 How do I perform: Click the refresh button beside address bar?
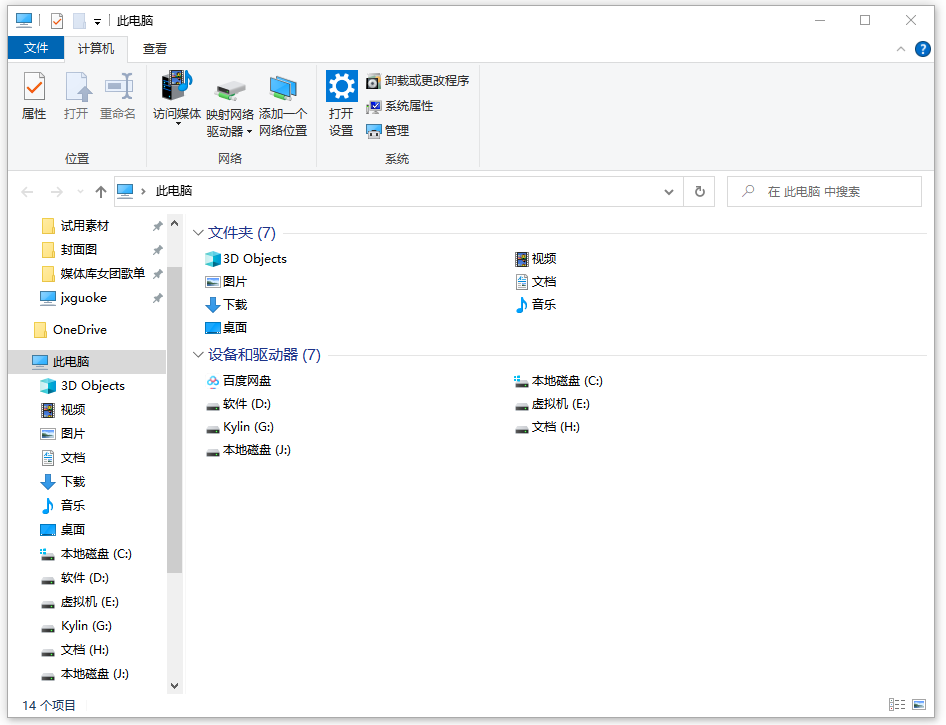pos(700,192)
